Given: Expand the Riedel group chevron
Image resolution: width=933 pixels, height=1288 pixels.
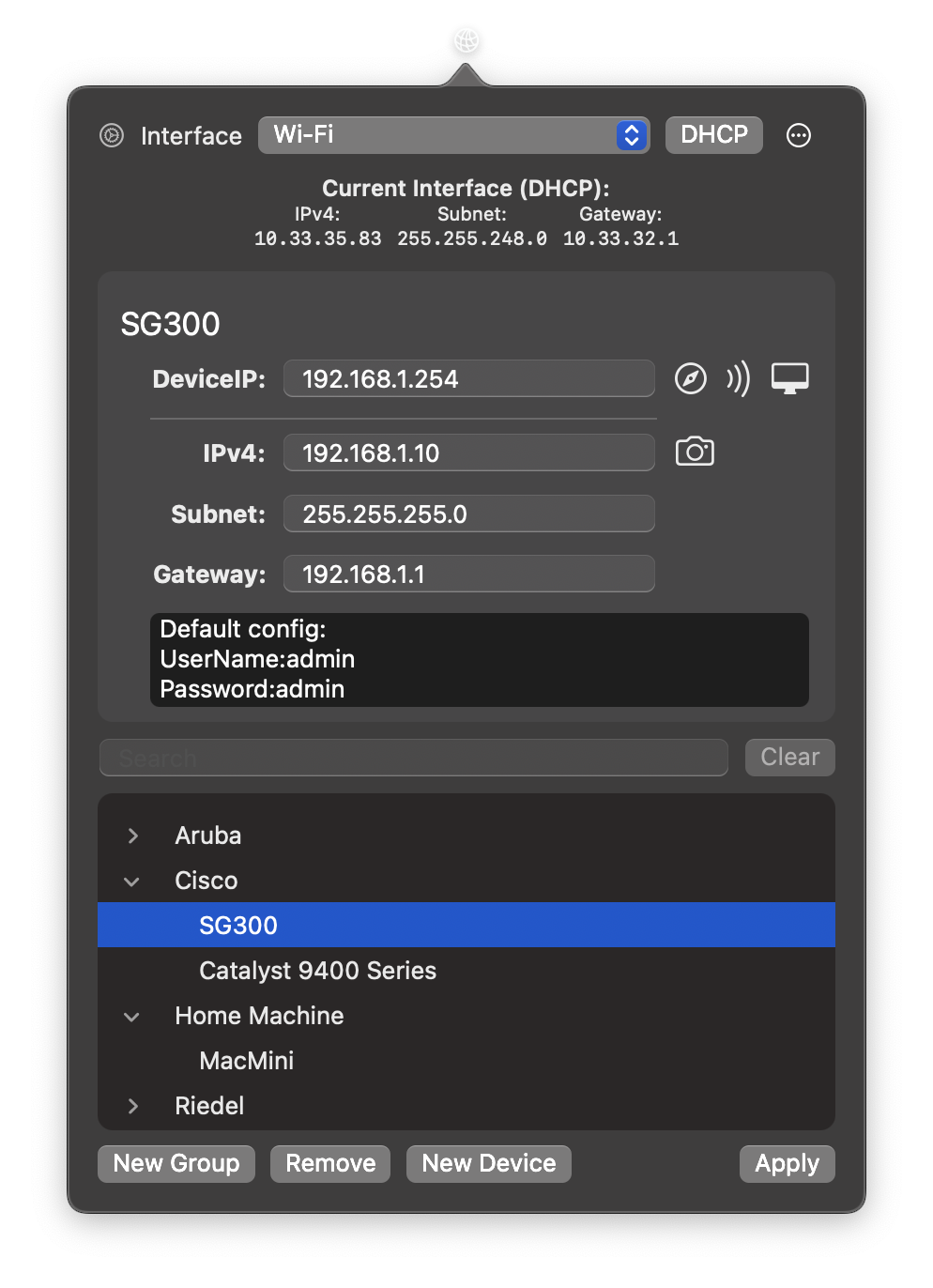Looking at the screenshot, I should 132,1106.
